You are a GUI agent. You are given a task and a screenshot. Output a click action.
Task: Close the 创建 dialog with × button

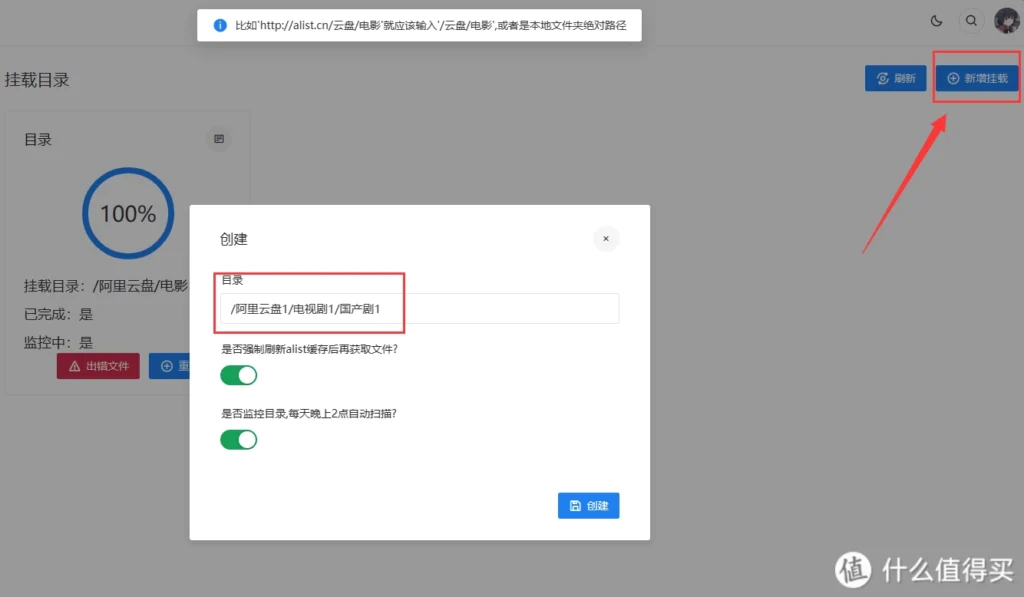[606, 239]
